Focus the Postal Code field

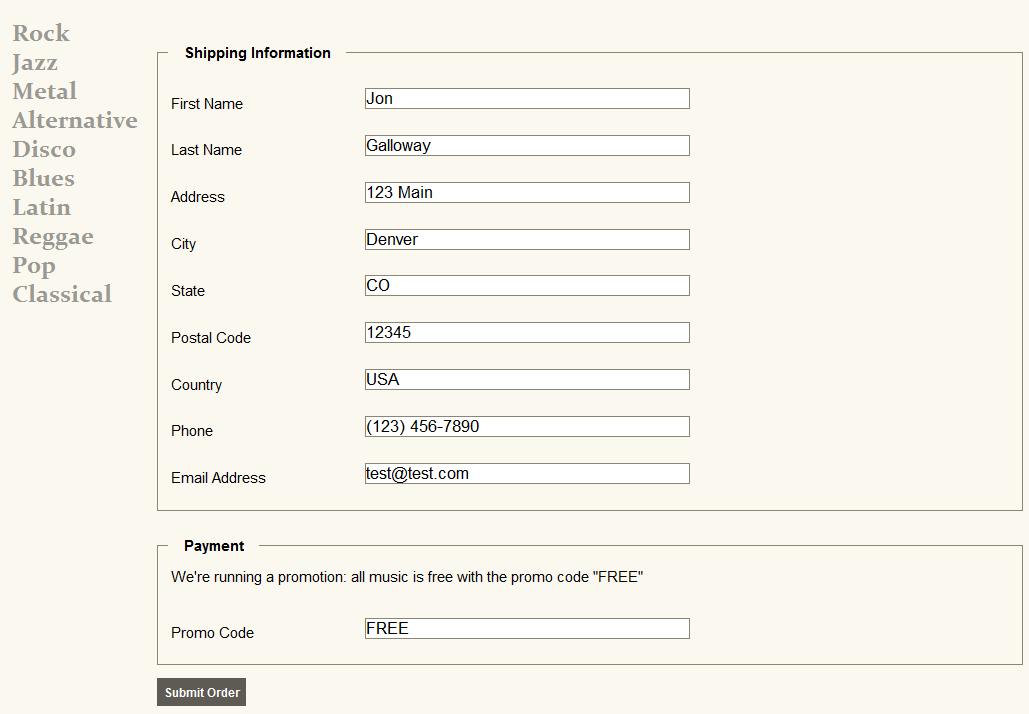click(x=527, y=333)
